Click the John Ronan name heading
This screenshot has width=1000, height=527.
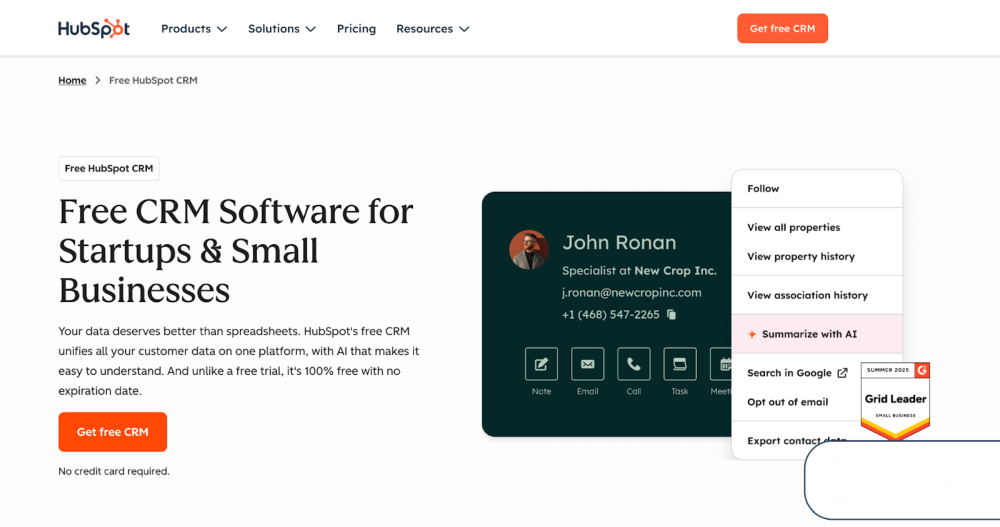point(619,242)
